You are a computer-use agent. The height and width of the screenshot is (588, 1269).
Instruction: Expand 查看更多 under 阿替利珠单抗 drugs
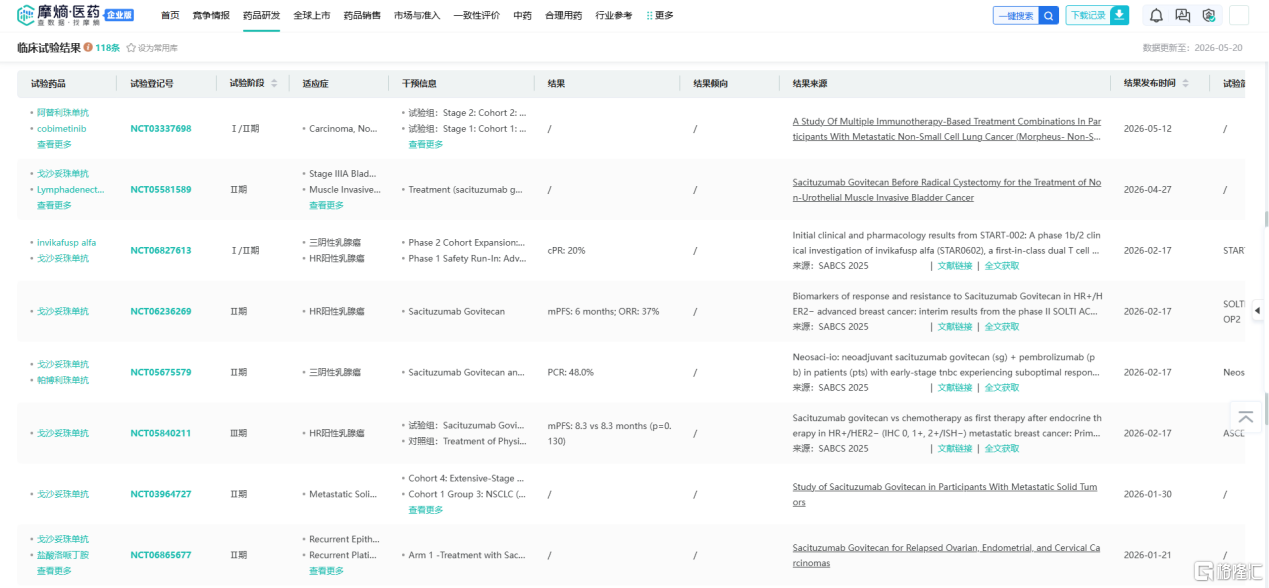tap(54, 144)
